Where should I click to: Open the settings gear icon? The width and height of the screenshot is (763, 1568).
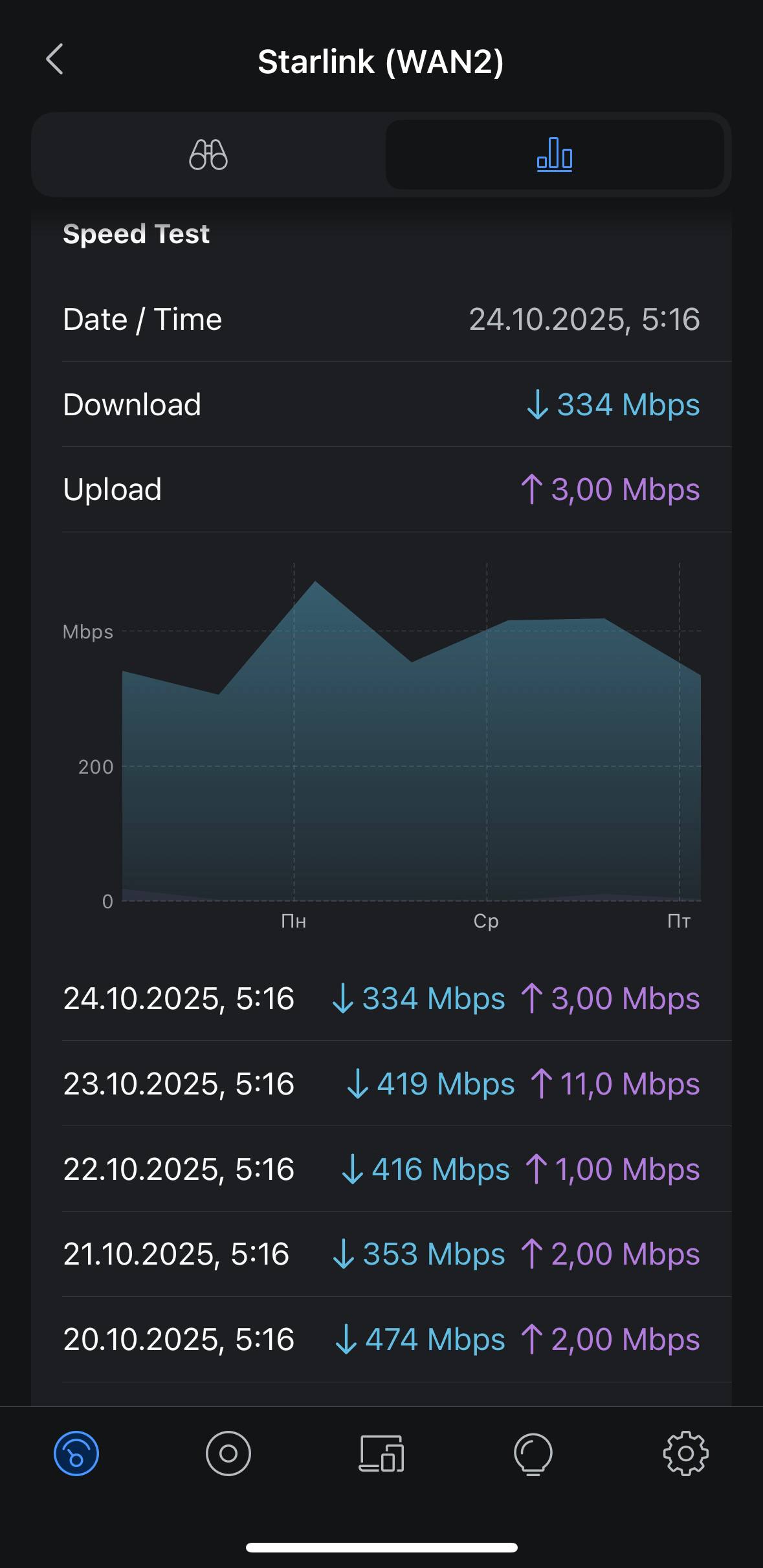coord(686,1454)
